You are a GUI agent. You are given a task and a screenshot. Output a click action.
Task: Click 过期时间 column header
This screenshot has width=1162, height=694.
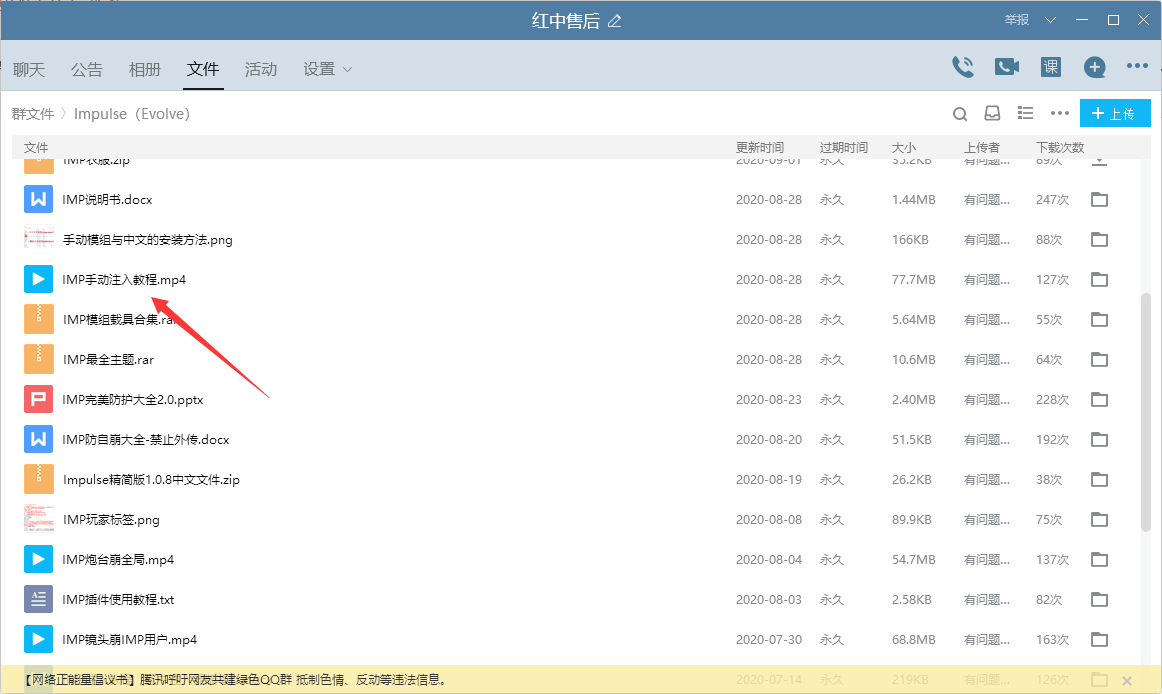843,148
